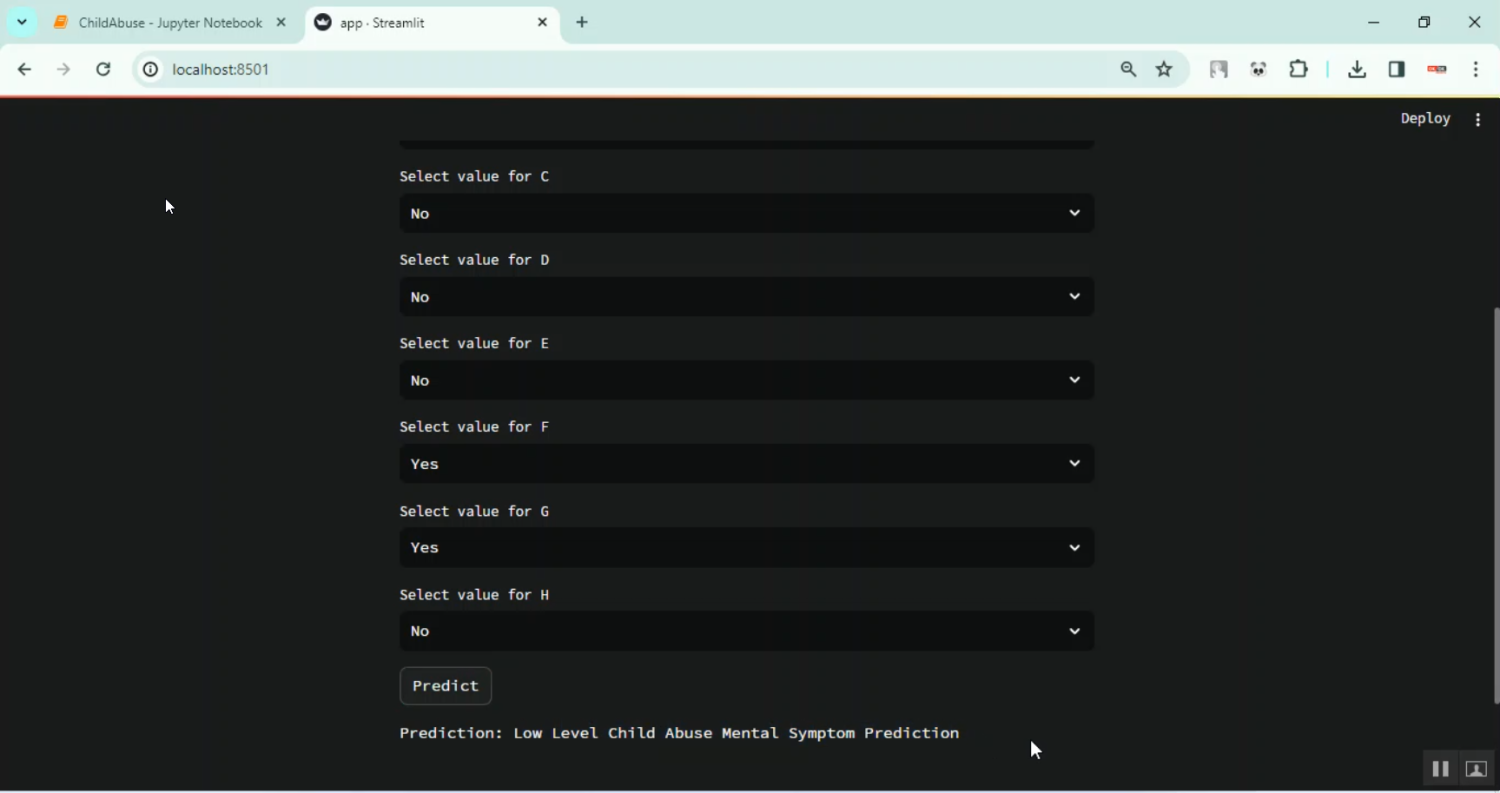
Task: Open the Streamlit app options menu
Action: [x=1478, y=119]
